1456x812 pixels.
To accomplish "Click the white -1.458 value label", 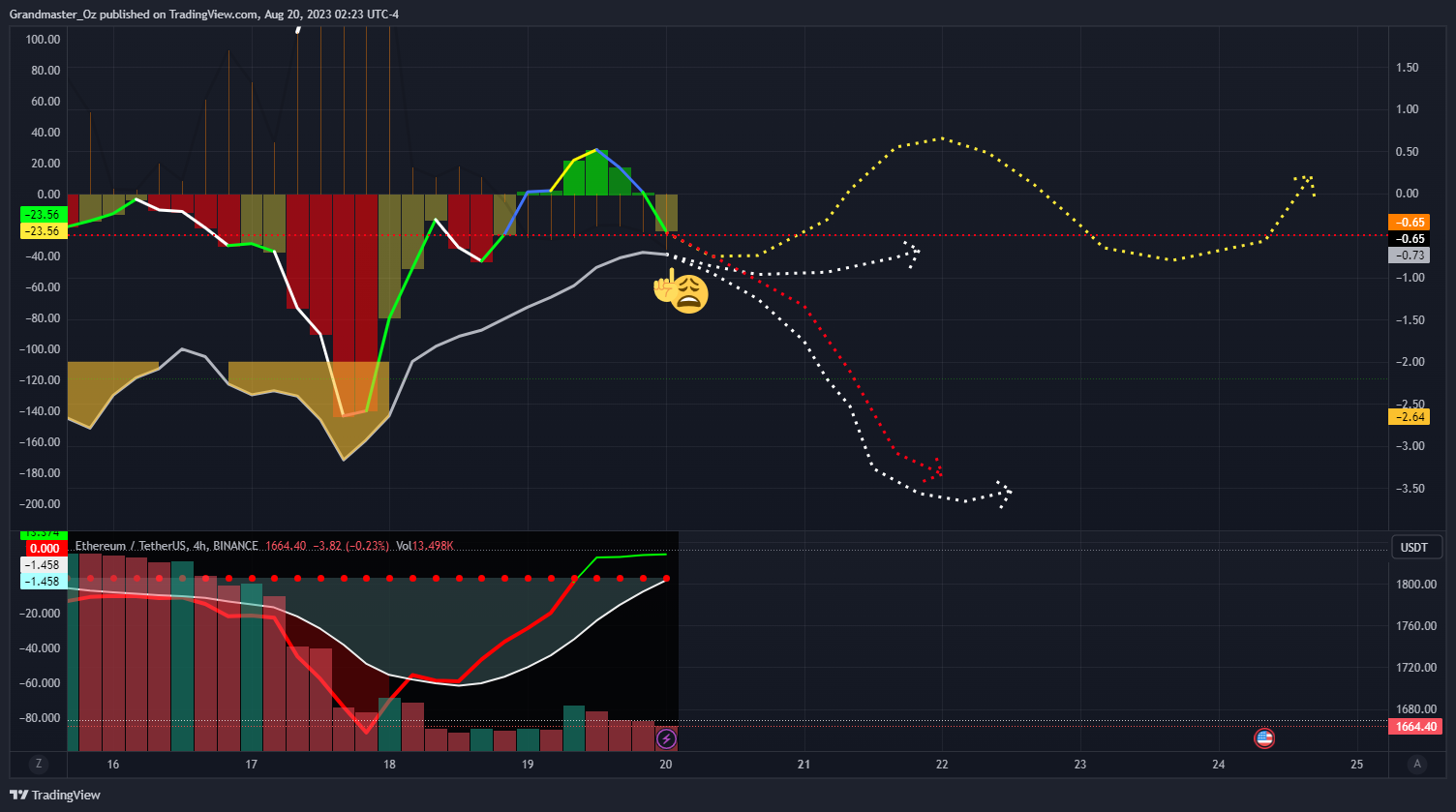I will (x=44, y=564).
